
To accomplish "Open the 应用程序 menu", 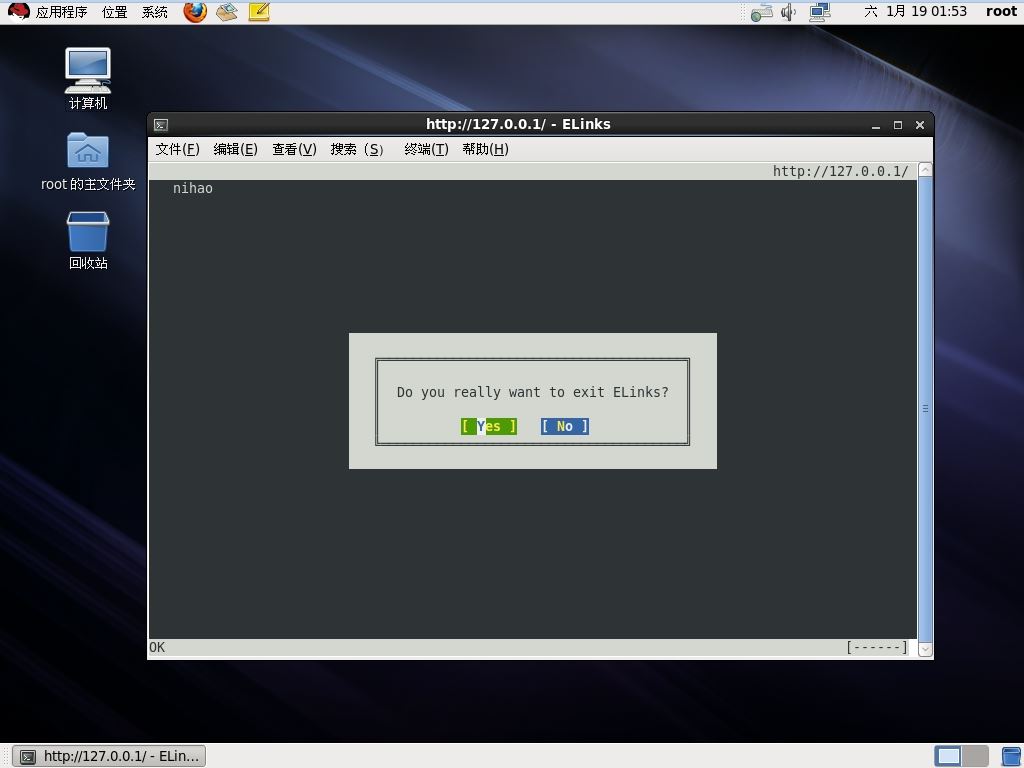I will tap(61, 12).
